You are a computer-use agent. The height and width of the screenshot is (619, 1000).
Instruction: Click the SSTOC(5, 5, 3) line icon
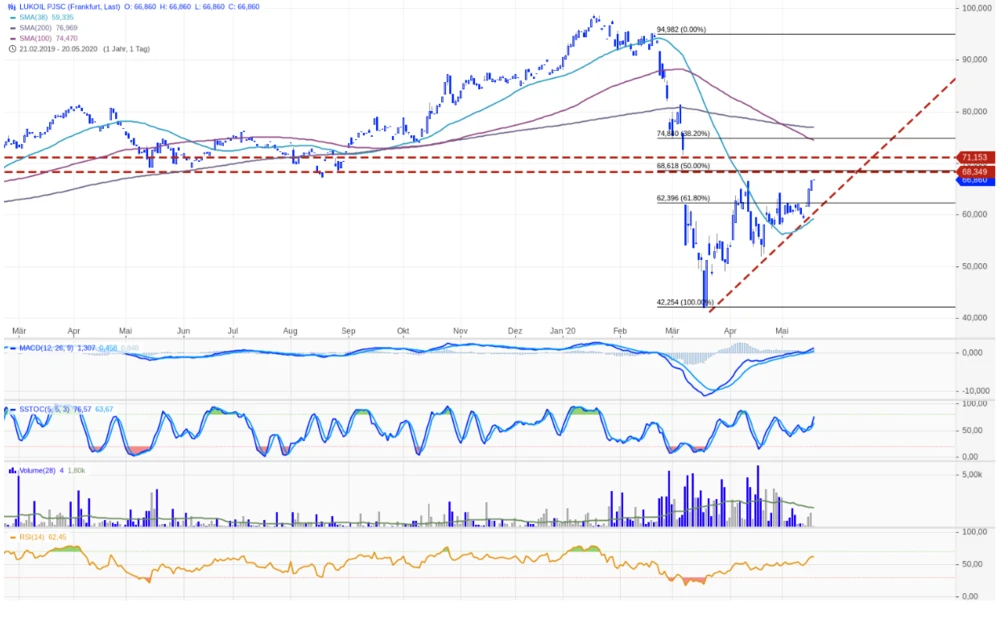click(12, 408)
